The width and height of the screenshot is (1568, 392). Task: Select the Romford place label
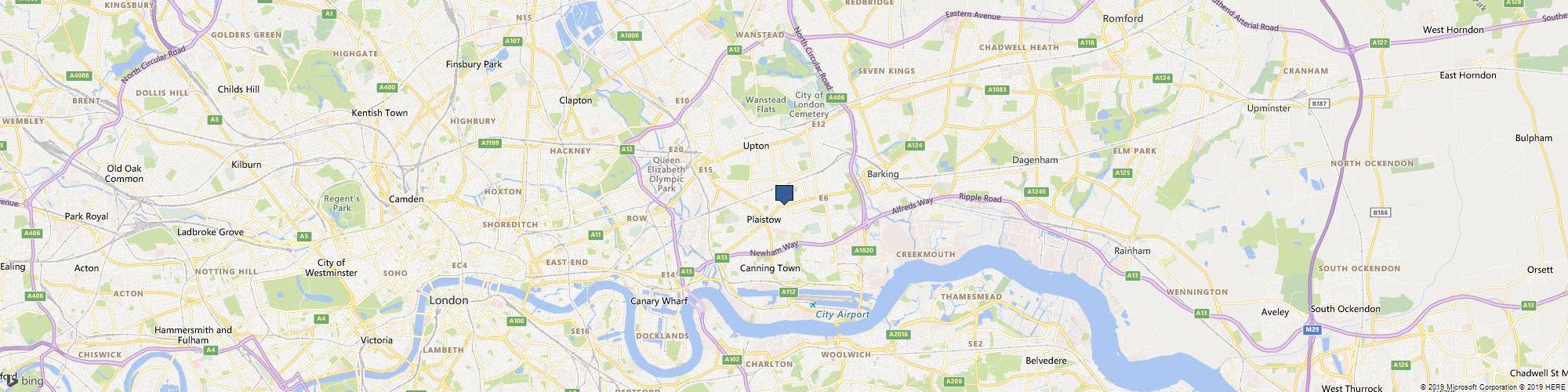click(1123, 18)
